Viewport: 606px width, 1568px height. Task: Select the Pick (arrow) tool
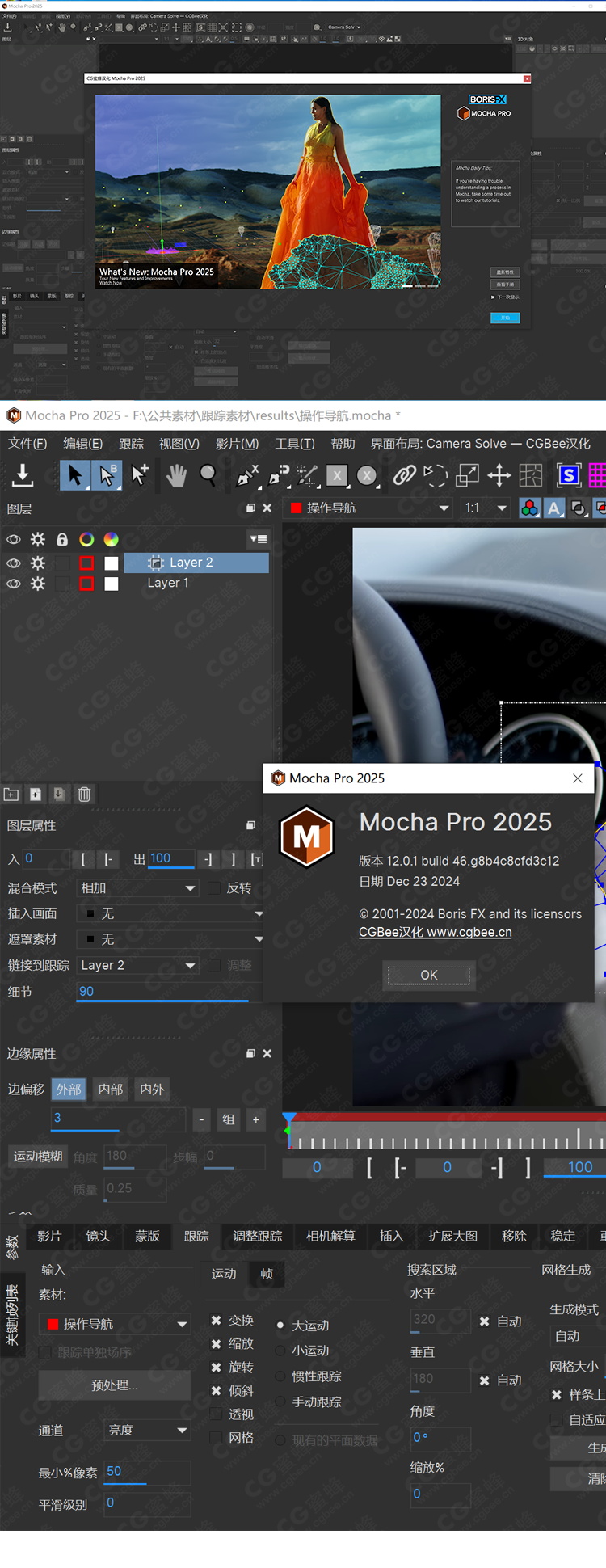74,475
